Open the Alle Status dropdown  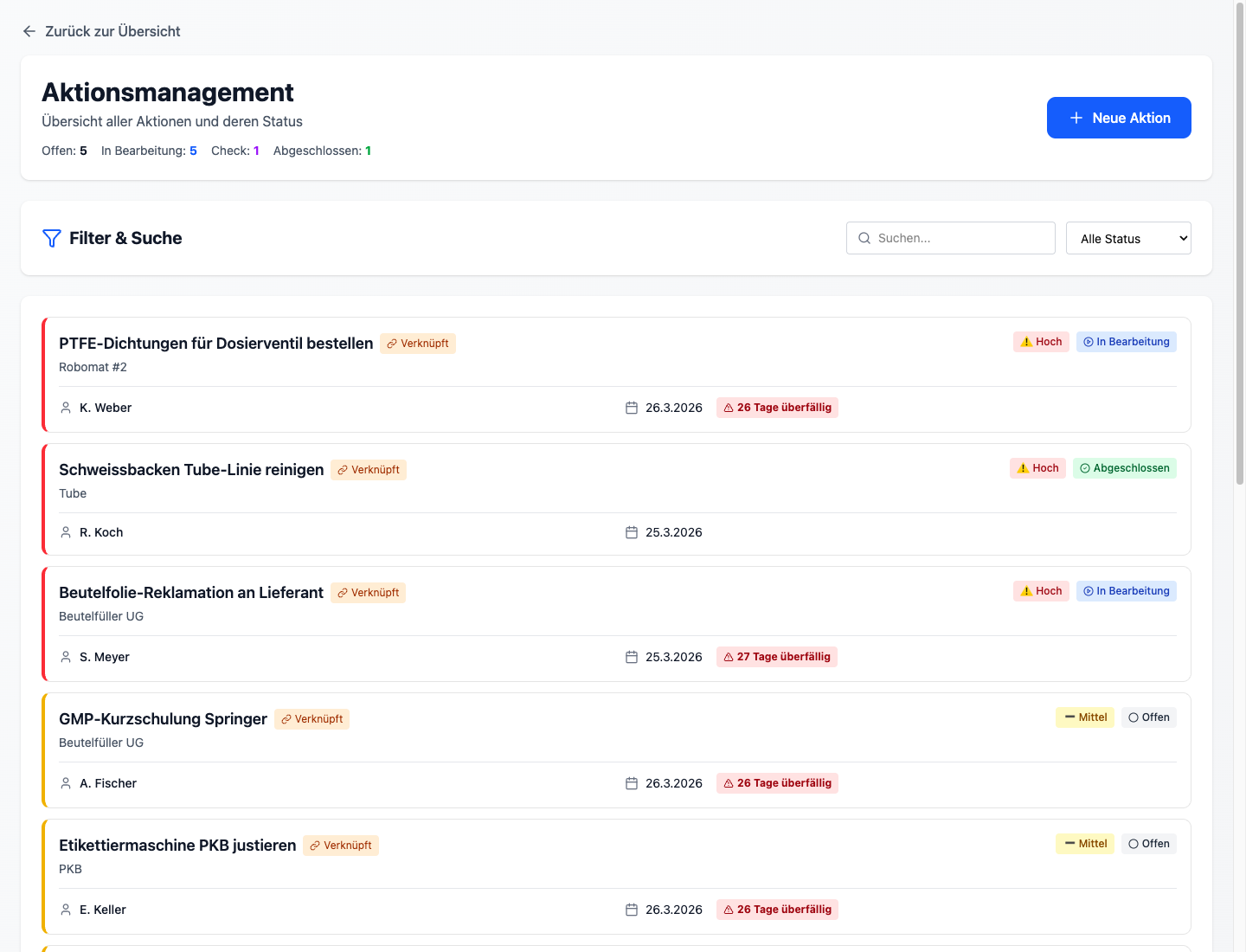(x=1128, y=238)
